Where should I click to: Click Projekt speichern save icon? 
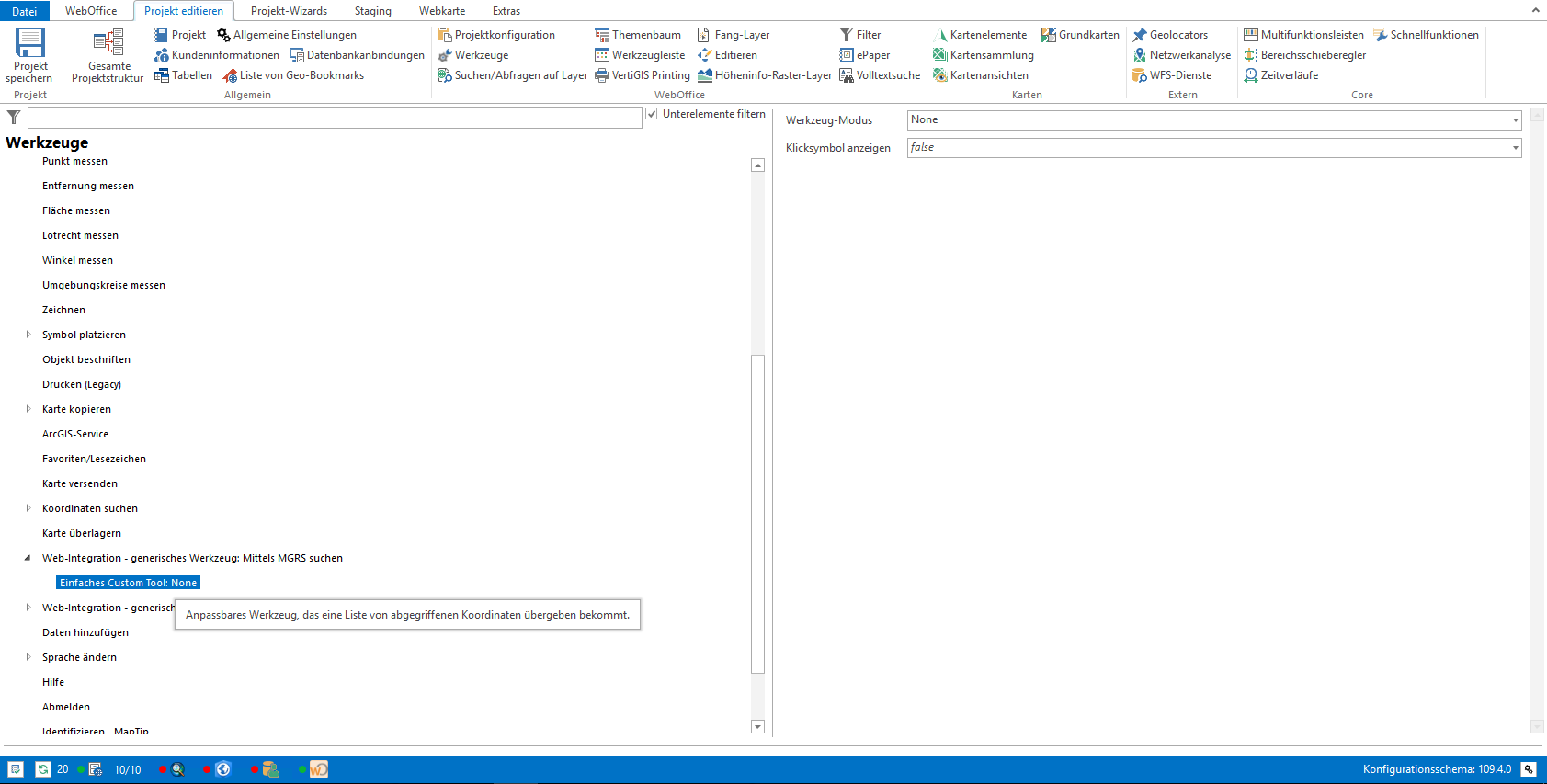click(x=29, y=42)
